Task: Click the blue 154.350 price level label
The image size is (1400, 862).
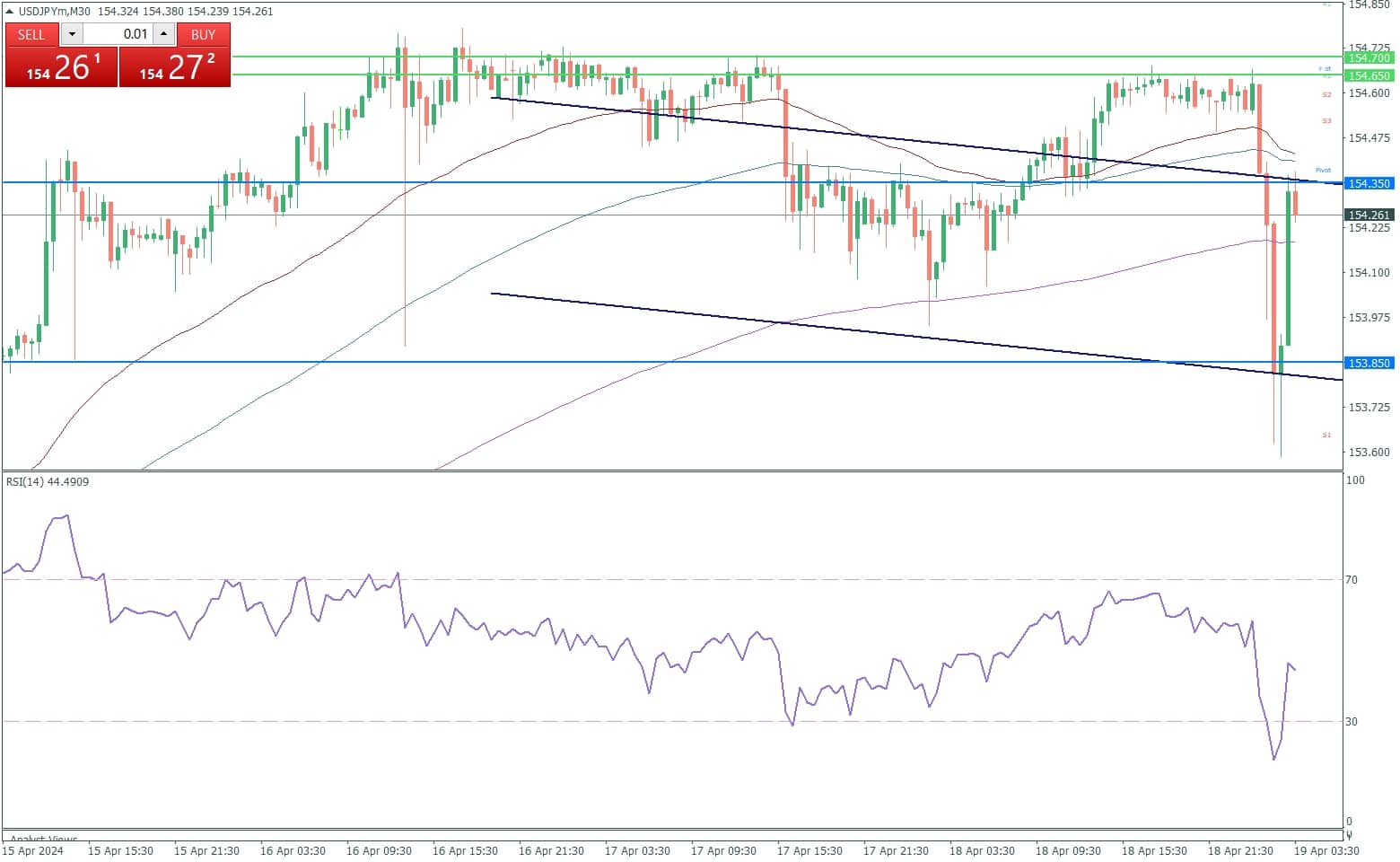Action: (1369, 183)
